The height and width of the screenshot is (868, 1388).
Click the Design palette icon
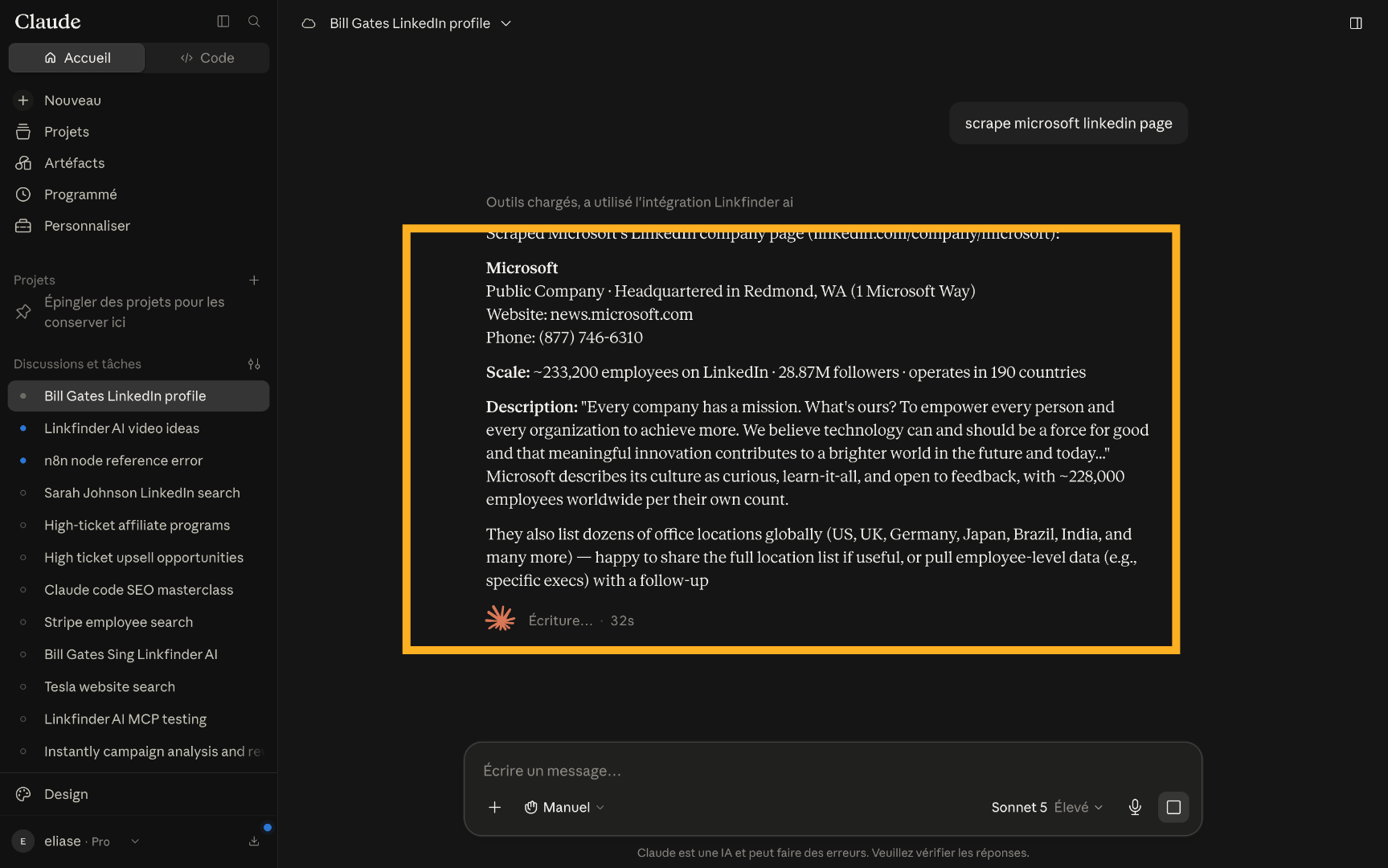[x=23, y=794]
